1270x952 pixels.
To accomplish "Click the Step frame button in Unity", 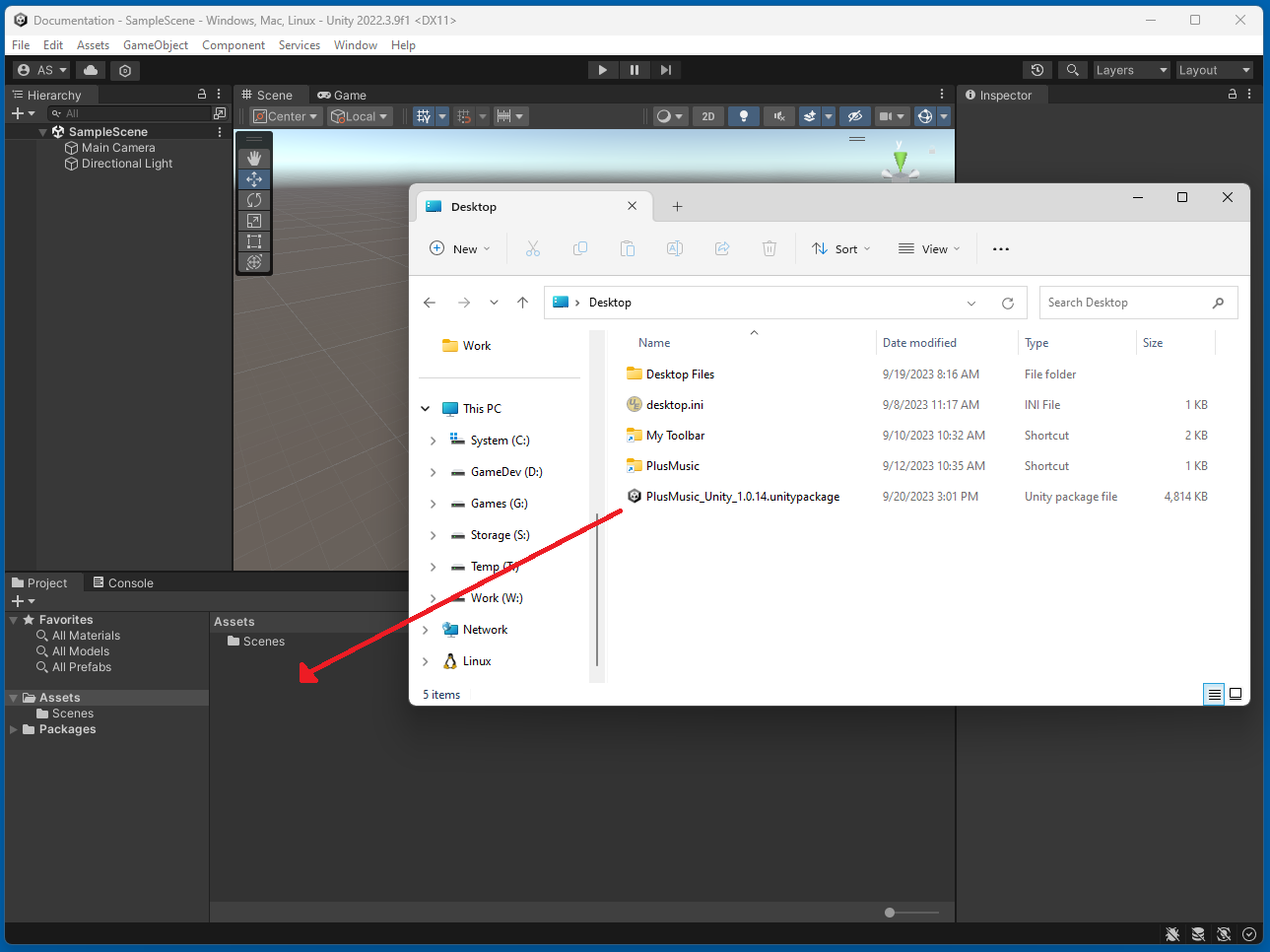I will pos(666,70).
